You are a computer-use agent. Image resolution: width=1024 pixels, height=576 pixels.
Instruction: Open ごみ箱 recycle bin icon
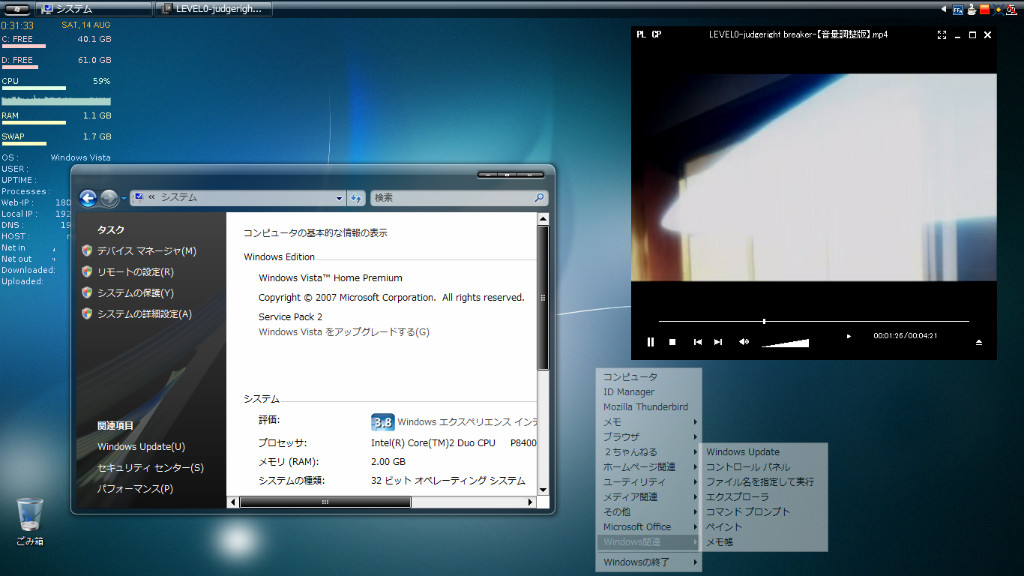click(x=29, y=522)
